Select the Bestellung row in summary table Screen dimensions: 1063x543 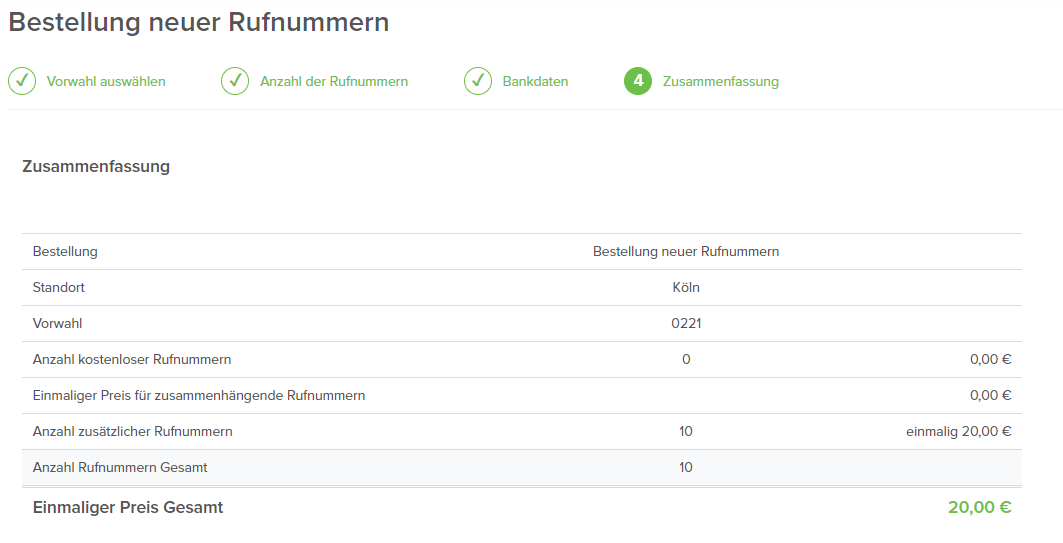[x=521, y=252]
